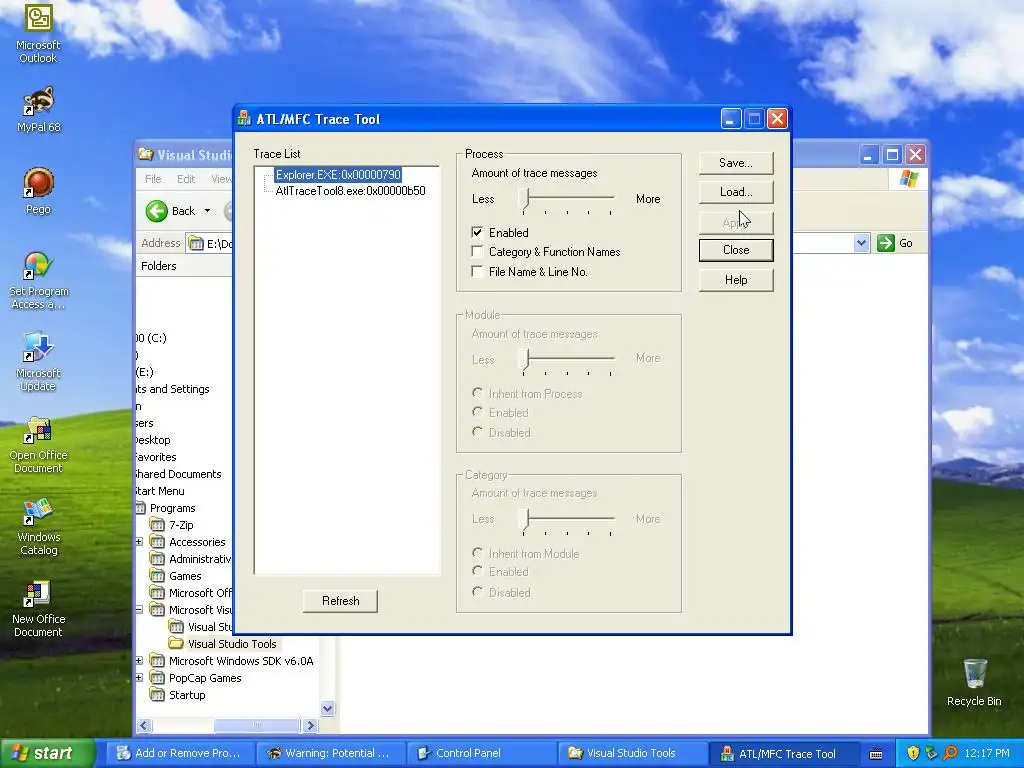Click the ATL/MFC Trace Tool title bar icon
1024x768 pixels.
coord(244,118)
